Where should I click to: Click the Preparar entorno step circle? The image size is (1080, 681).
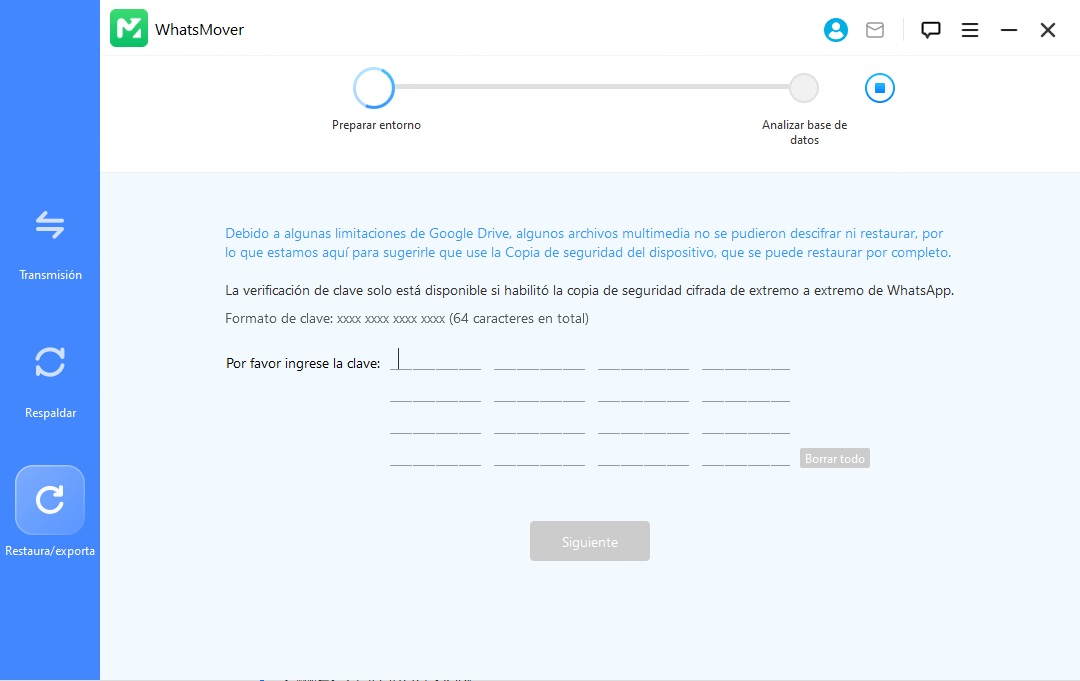point(374,88)
